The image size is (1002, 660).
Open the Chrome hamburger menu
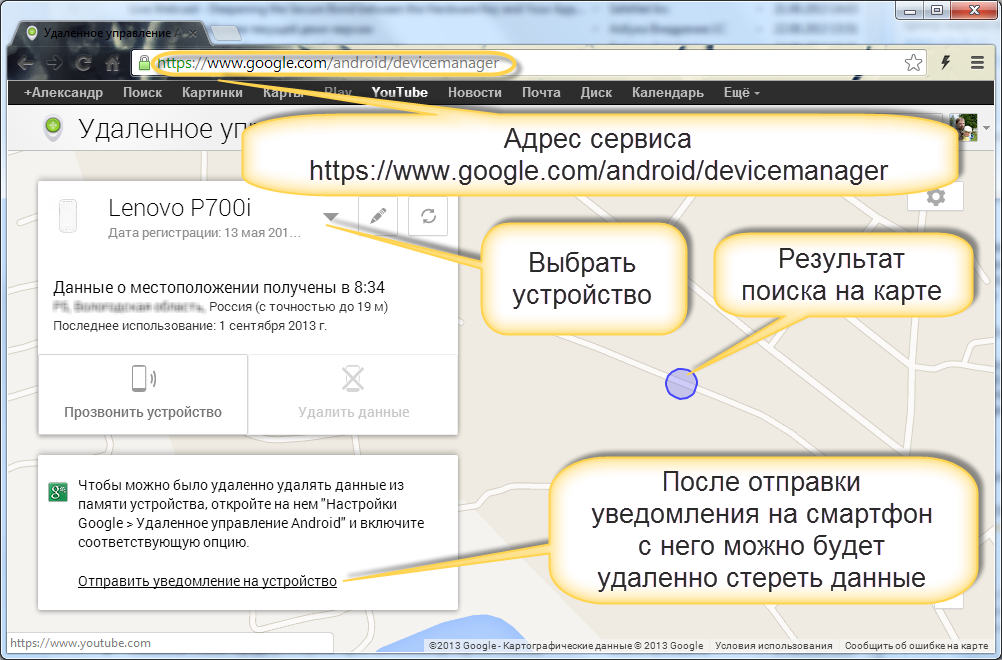coord(977,63)
